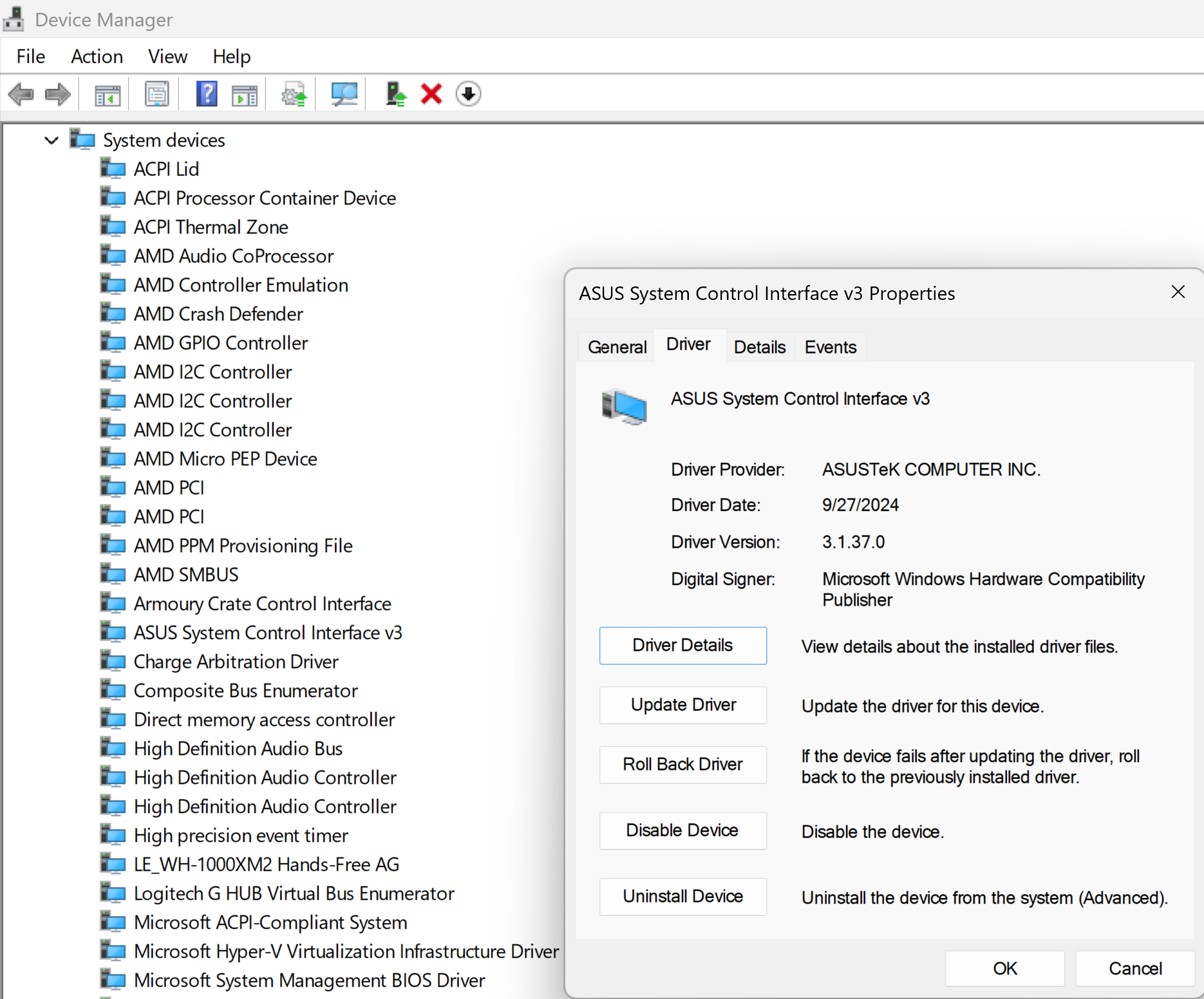Click Cancel in the Properties dialog

1135,968
